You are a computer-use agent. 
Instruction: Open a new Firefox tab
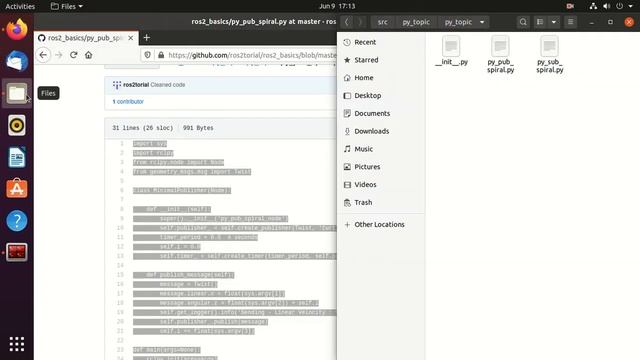point(147,38)
